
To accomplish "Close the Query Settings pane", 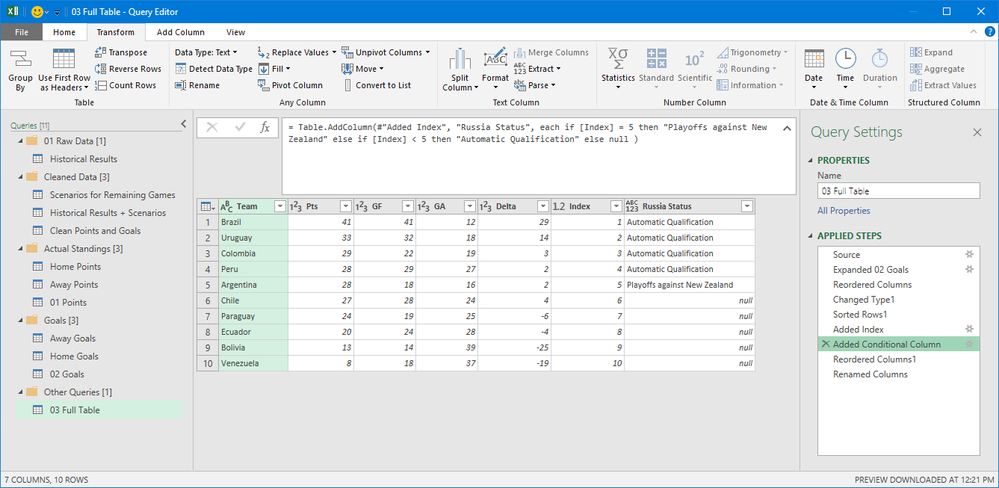I will (x=977, y=132).
